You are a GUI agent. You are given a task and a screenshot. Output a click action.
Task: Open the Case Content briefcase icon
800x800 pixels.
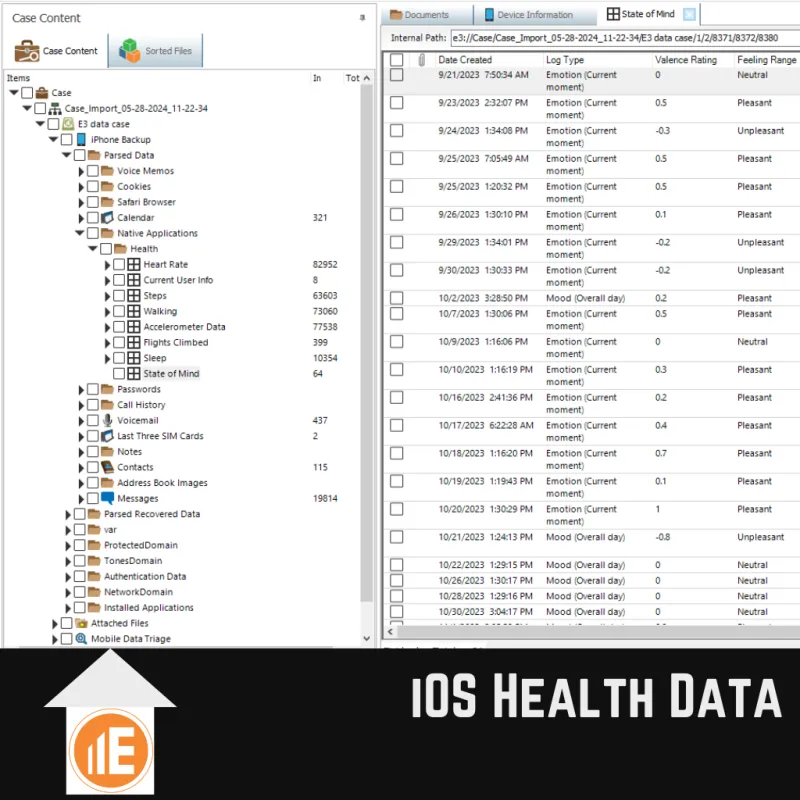click(27, 51)
